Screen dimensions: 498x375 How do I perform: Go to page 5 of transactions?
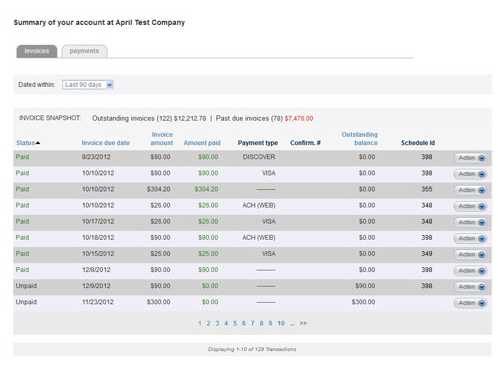point(235,323)
